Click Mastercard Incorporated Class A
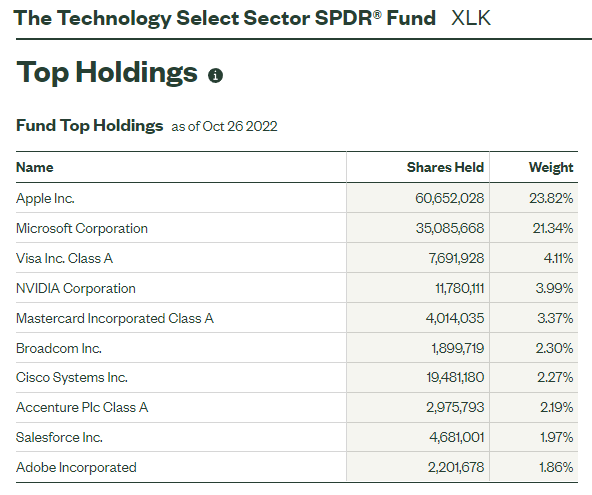Screen dimensions: 592x495 click(x=115, y=318)
